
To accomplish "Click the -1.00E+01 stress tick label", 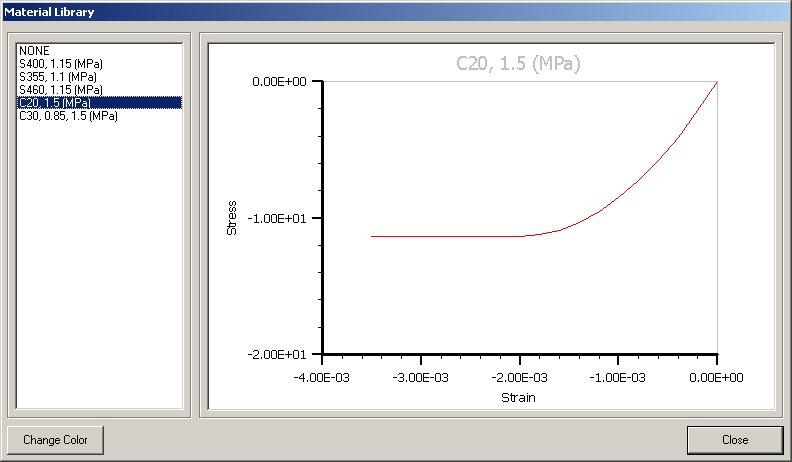I will point(280,218).
